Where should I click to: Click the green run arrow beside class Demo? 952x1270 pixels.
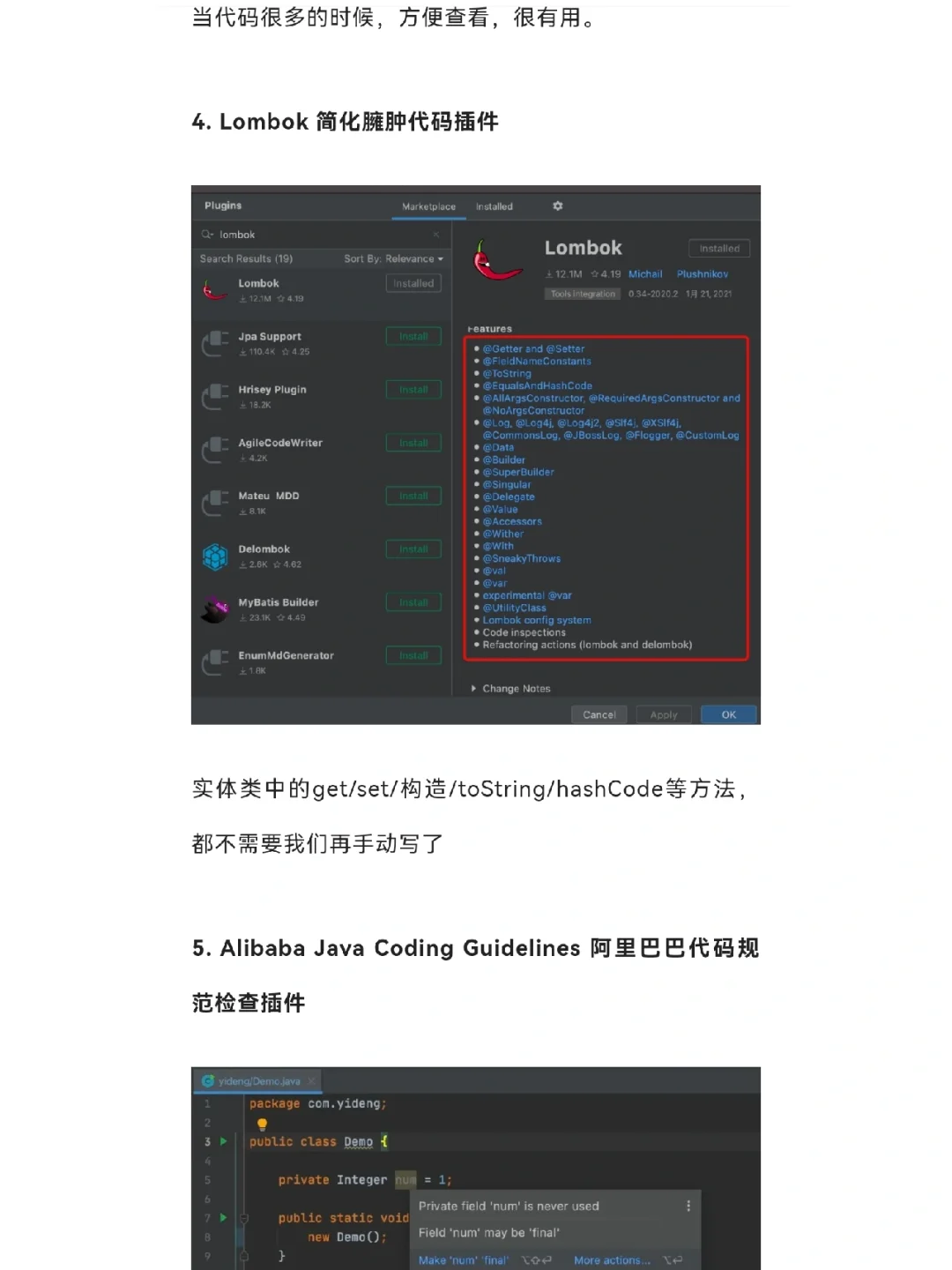tap(223, 1141)
